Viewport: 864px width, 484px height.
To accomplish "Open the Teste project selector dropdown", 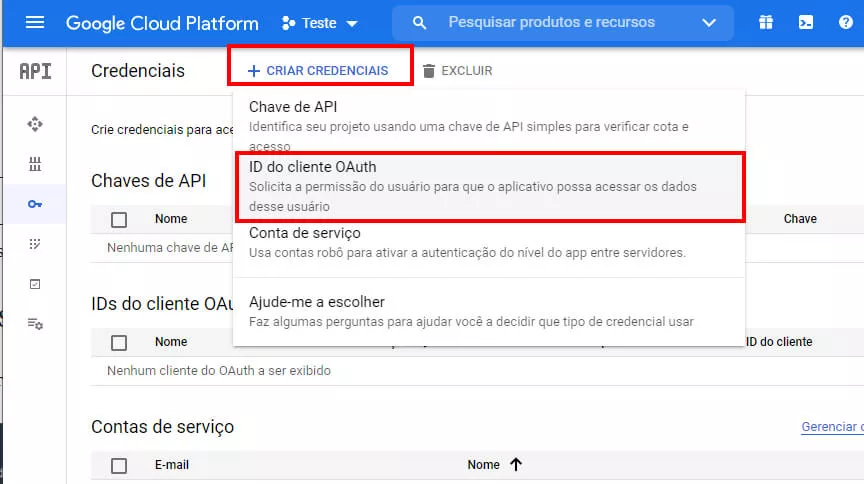I will pos(320,23).
